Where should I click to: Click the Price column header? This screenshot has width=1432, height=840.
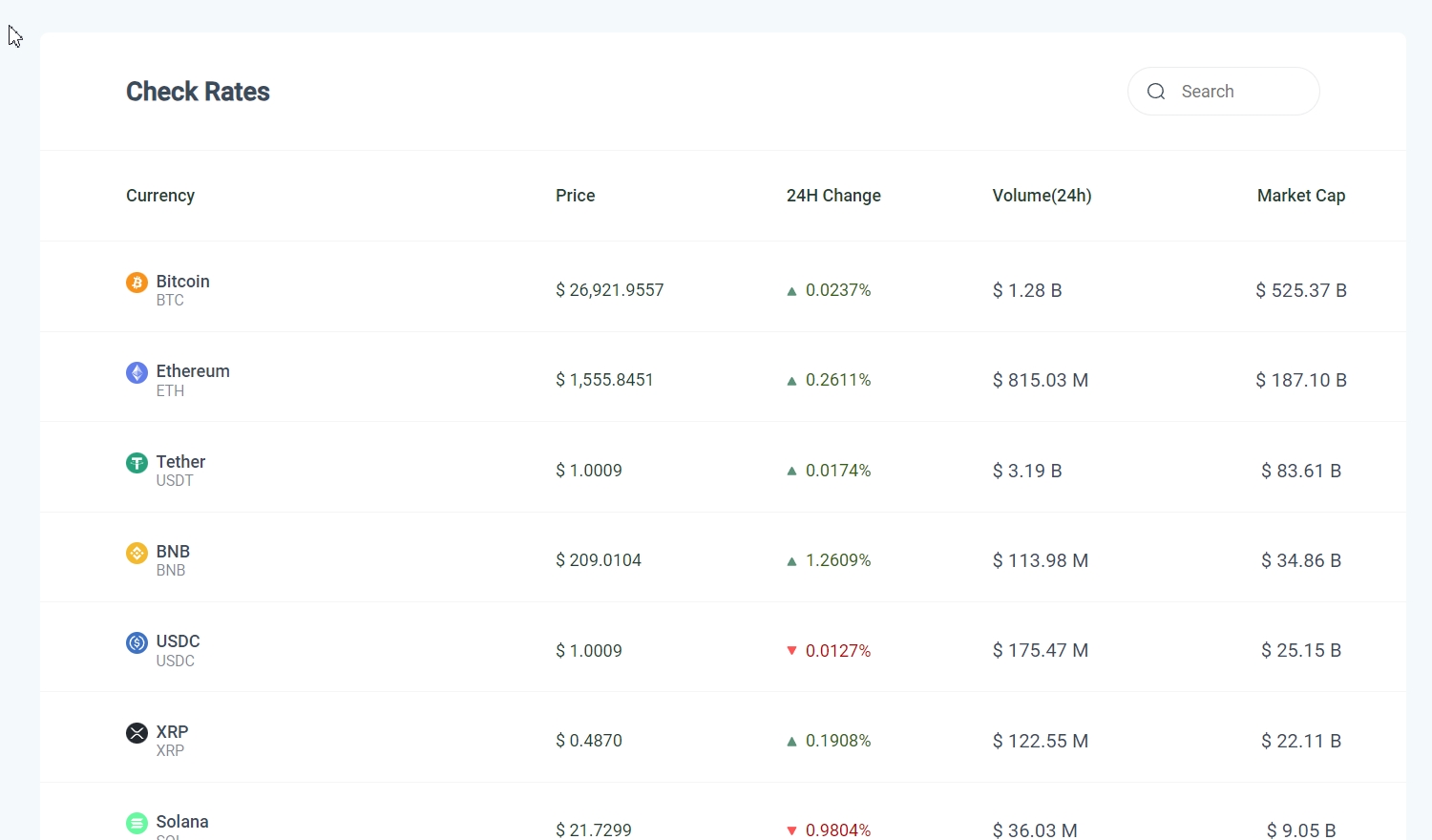pyautogui.click(x=576, y=196)
